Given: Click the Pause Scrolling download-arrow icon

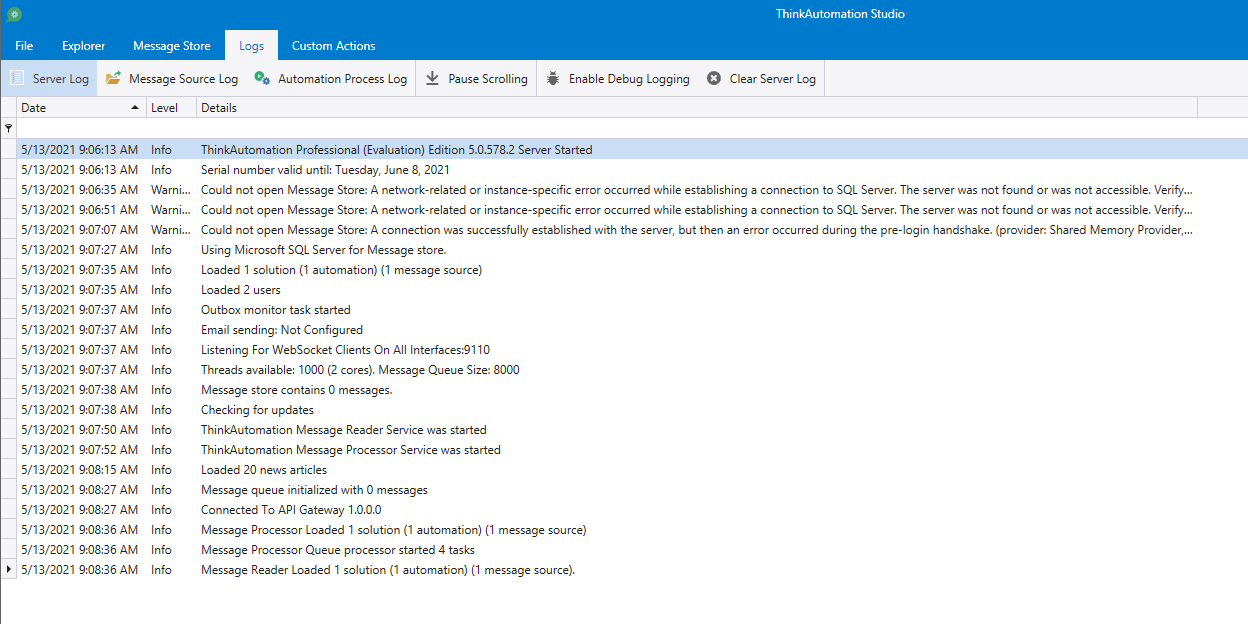Looking at the screenshot, I should click(x=433, y=78).
